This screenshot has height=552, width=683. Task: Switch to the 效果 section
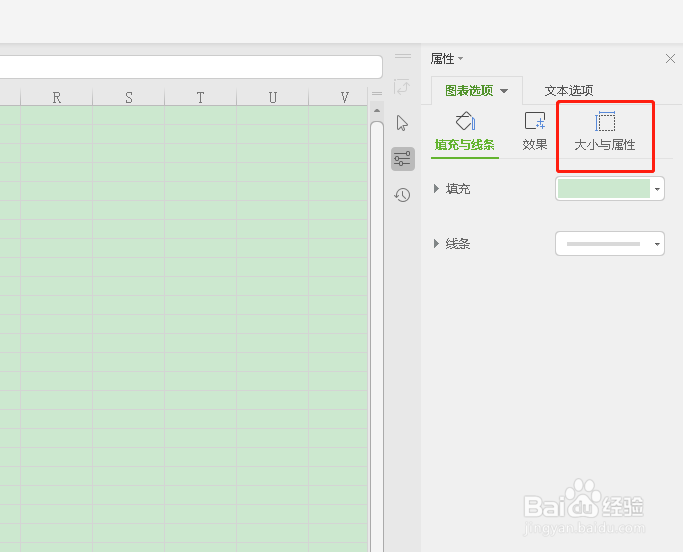(534, 132)
